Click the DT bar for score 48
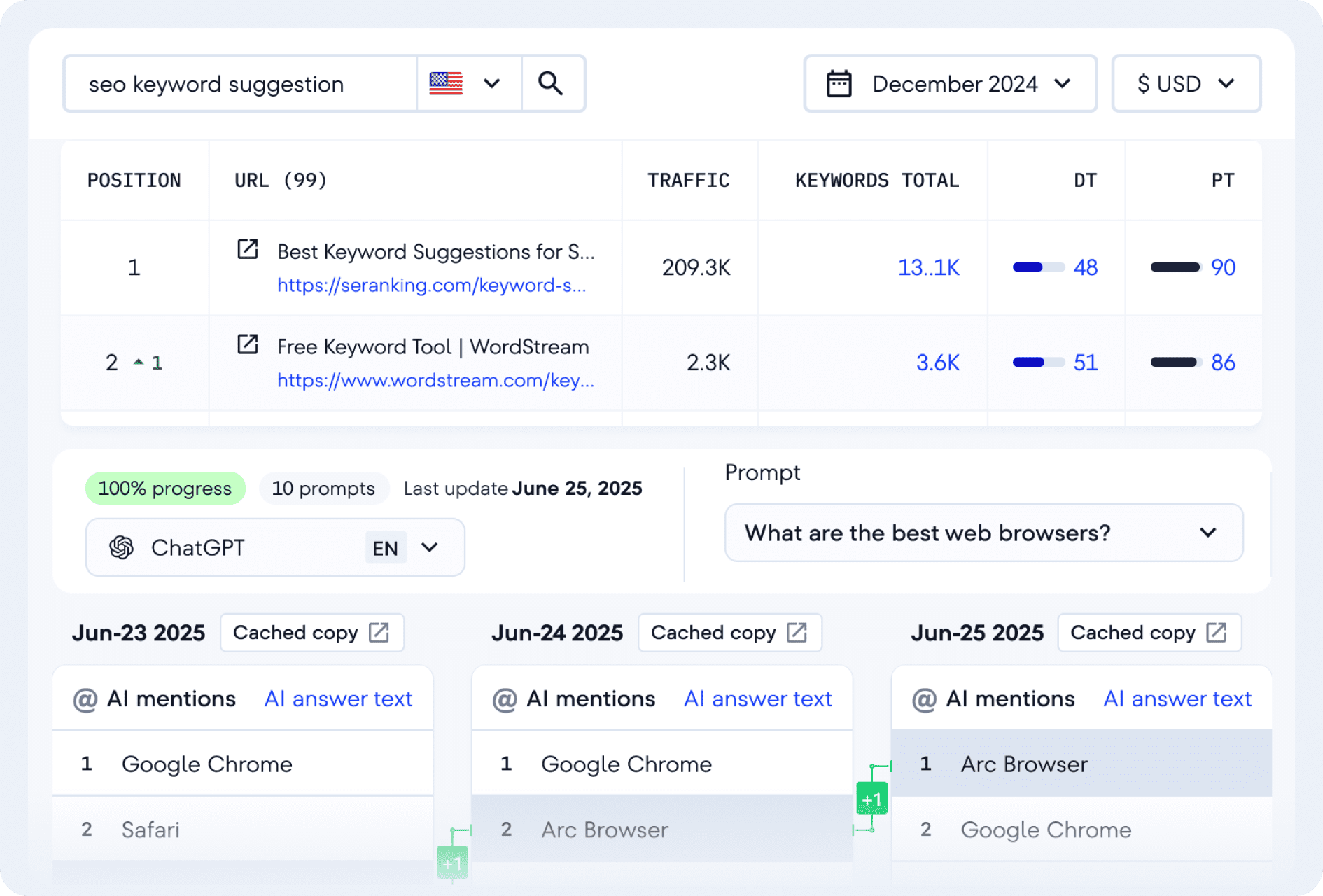This screenshot has width=1323, height=896. tap(1039, 267)
